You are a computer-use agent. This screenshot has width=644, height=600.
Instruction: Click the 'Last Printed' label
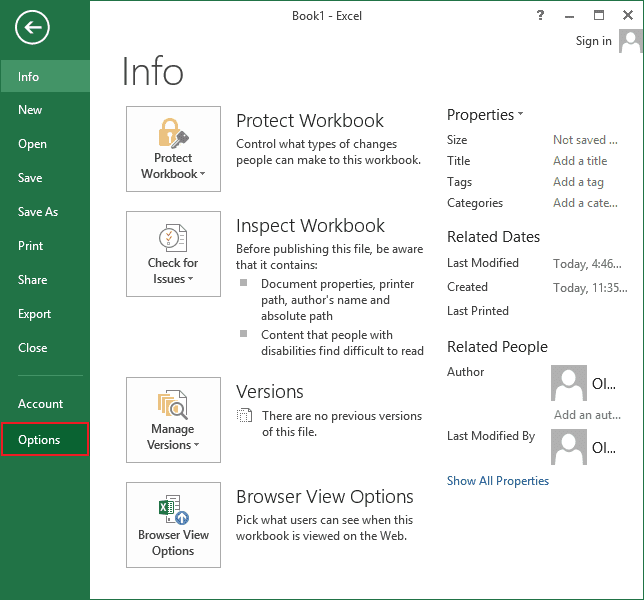pyautogui.click(x=478, y=310)
